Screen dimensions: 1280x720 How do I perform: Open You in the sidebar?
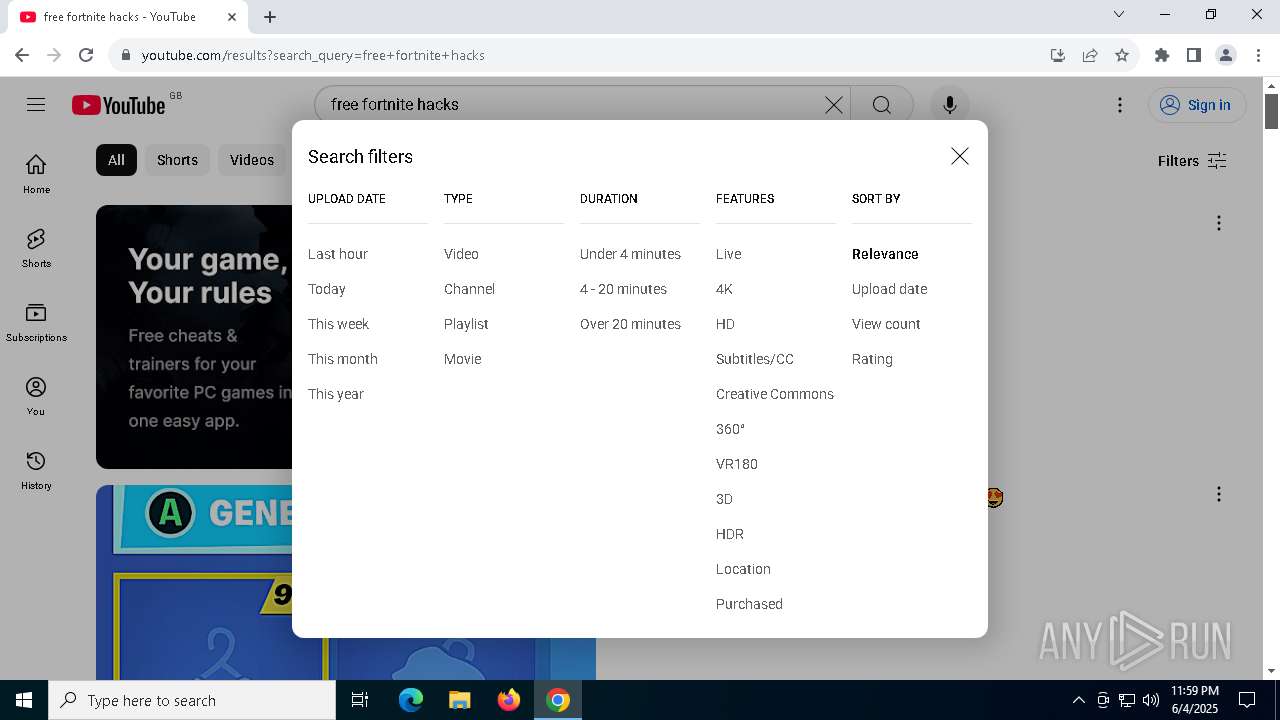click(36, 396)
